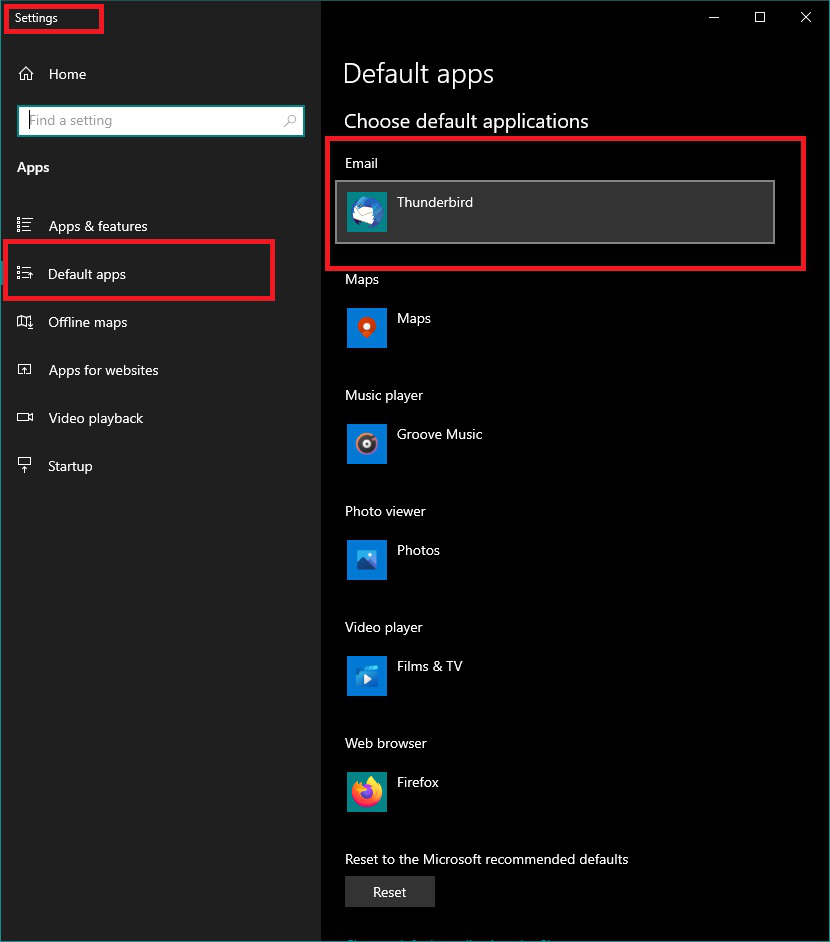The width and height of the screenshot is (830, 942).
Task: Click the Thunderbird email app icon
Action: (367, 212)
